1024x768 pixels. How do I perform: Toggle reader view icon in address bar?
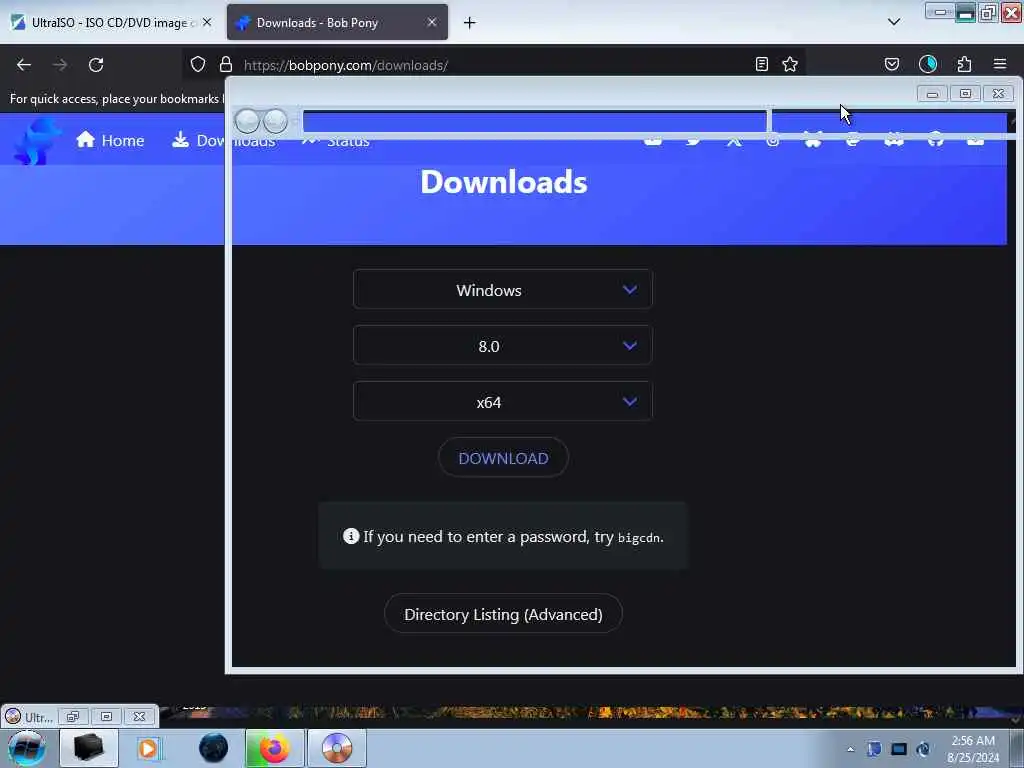(761, 64)
